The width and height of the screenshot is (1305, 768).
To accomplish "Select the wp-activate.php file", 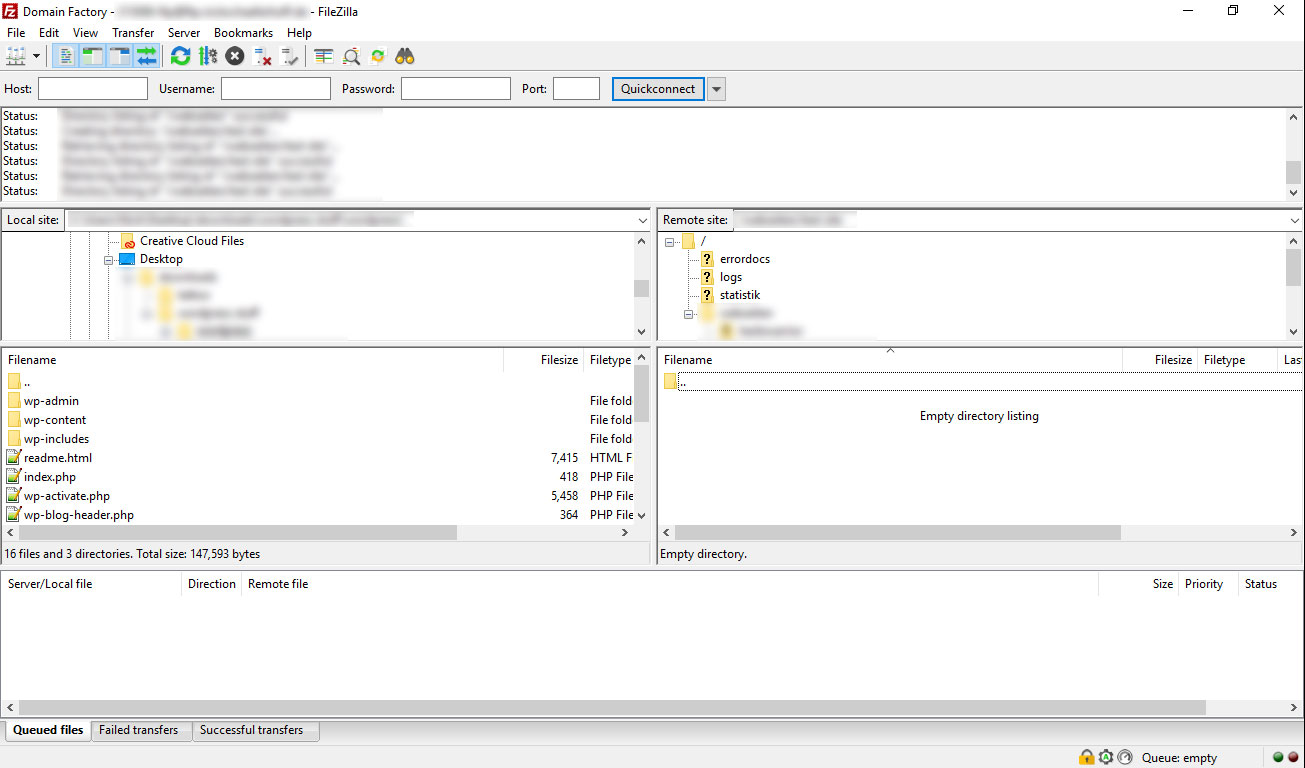I will point(67,496).
